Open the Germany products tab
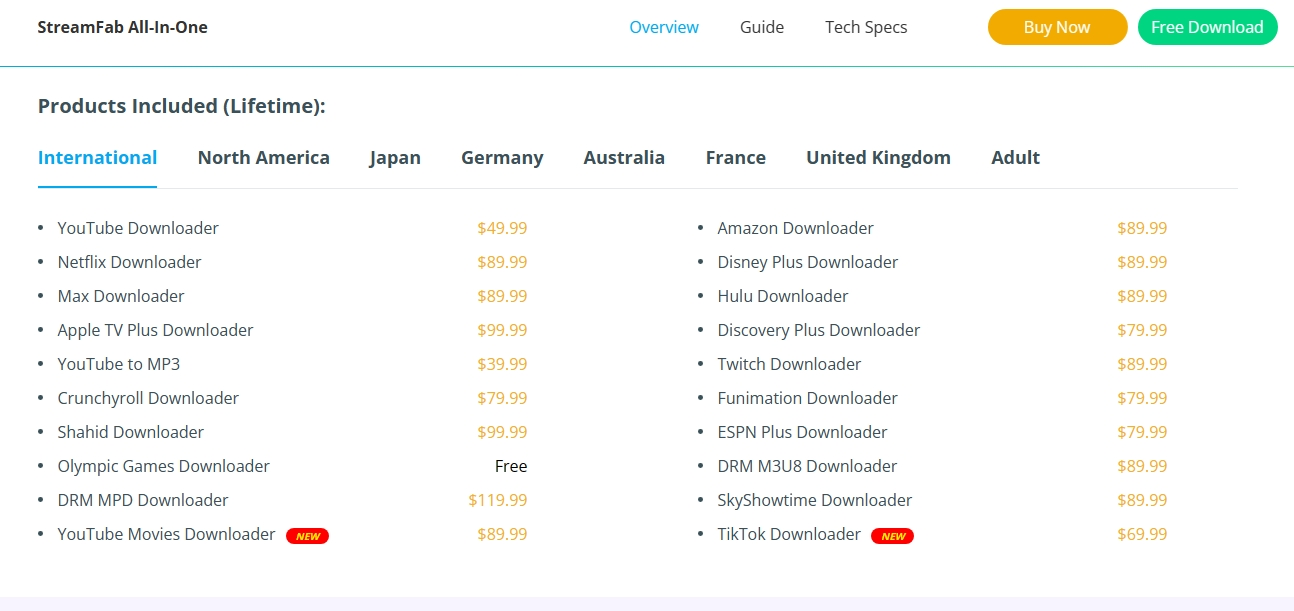 pyautogui.click(x=502, y=158)
